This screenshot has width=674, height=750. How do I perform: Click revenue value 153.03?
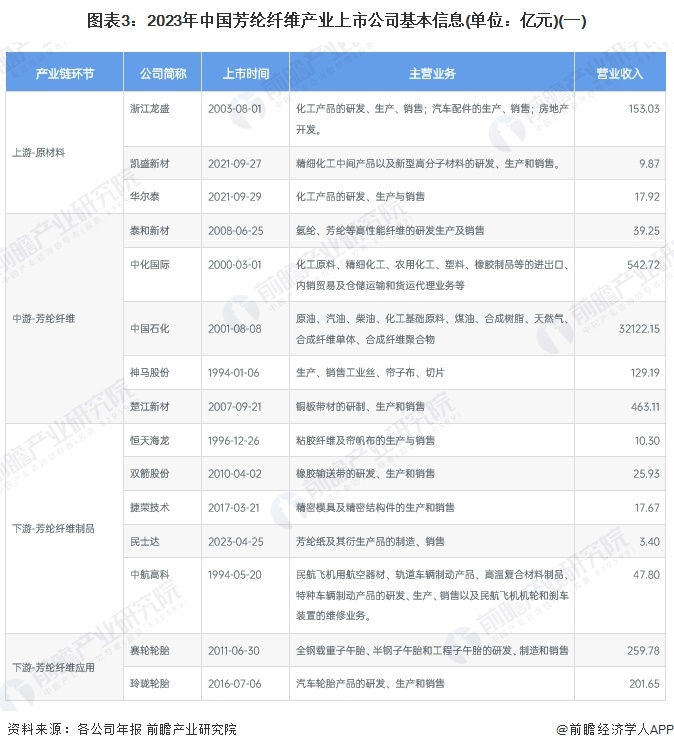[x=644, y=109]
